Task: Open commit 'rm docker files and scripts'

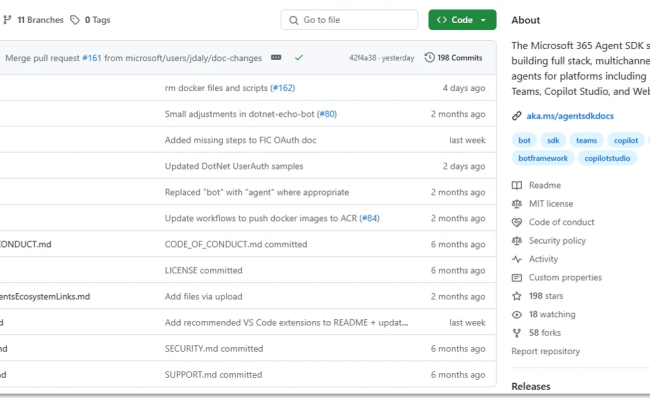Action: click(x=216, y=88)
